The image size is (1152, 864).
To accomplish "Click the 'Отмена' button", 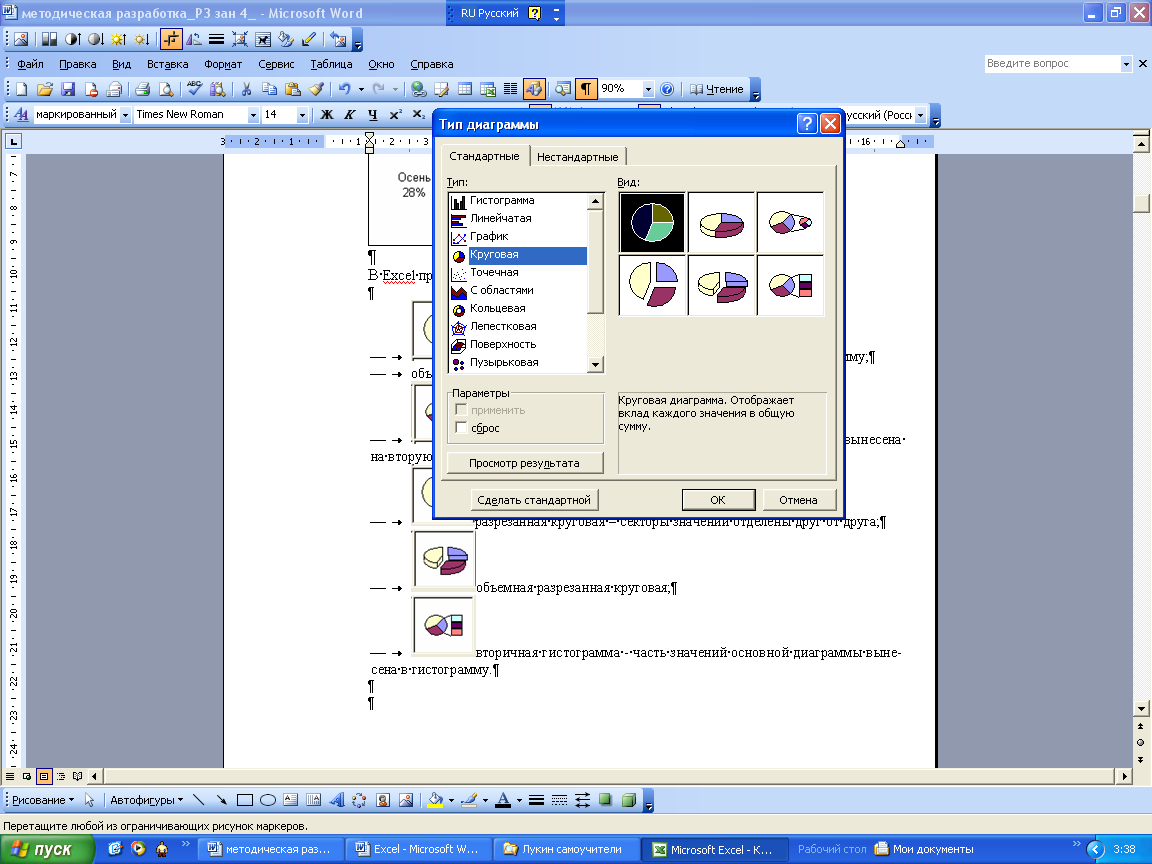I will pos(799,500).
